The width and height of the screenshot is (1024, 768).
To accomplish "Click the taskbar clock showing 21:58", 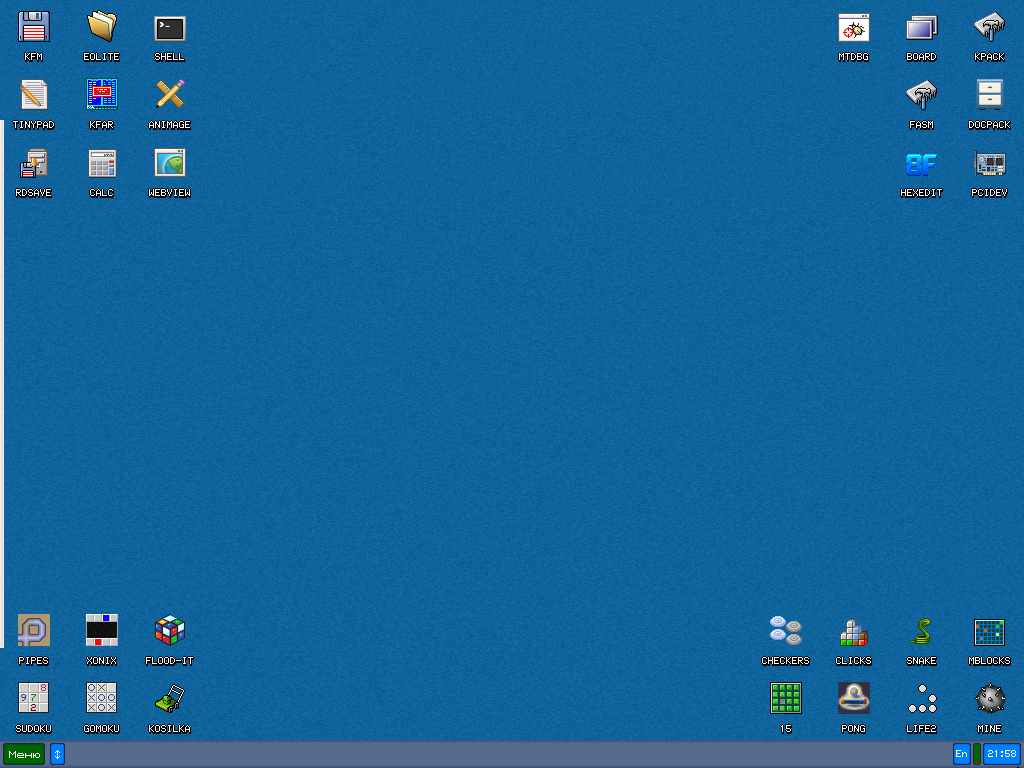I will (1001, 754).
